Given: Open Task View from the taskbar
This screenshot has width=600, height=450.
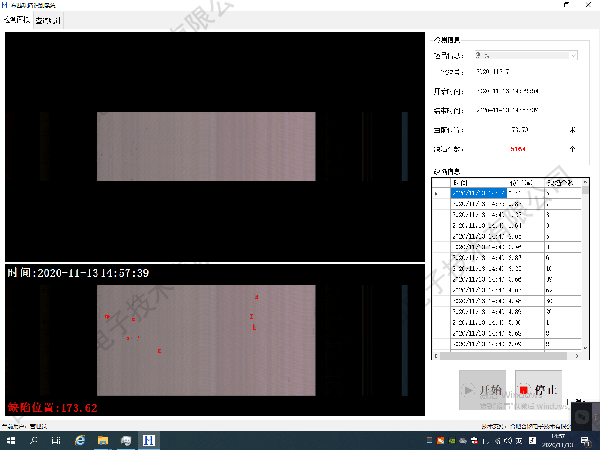Looking at the screenshot, I should pyautogui.click(x=56, y=440).
